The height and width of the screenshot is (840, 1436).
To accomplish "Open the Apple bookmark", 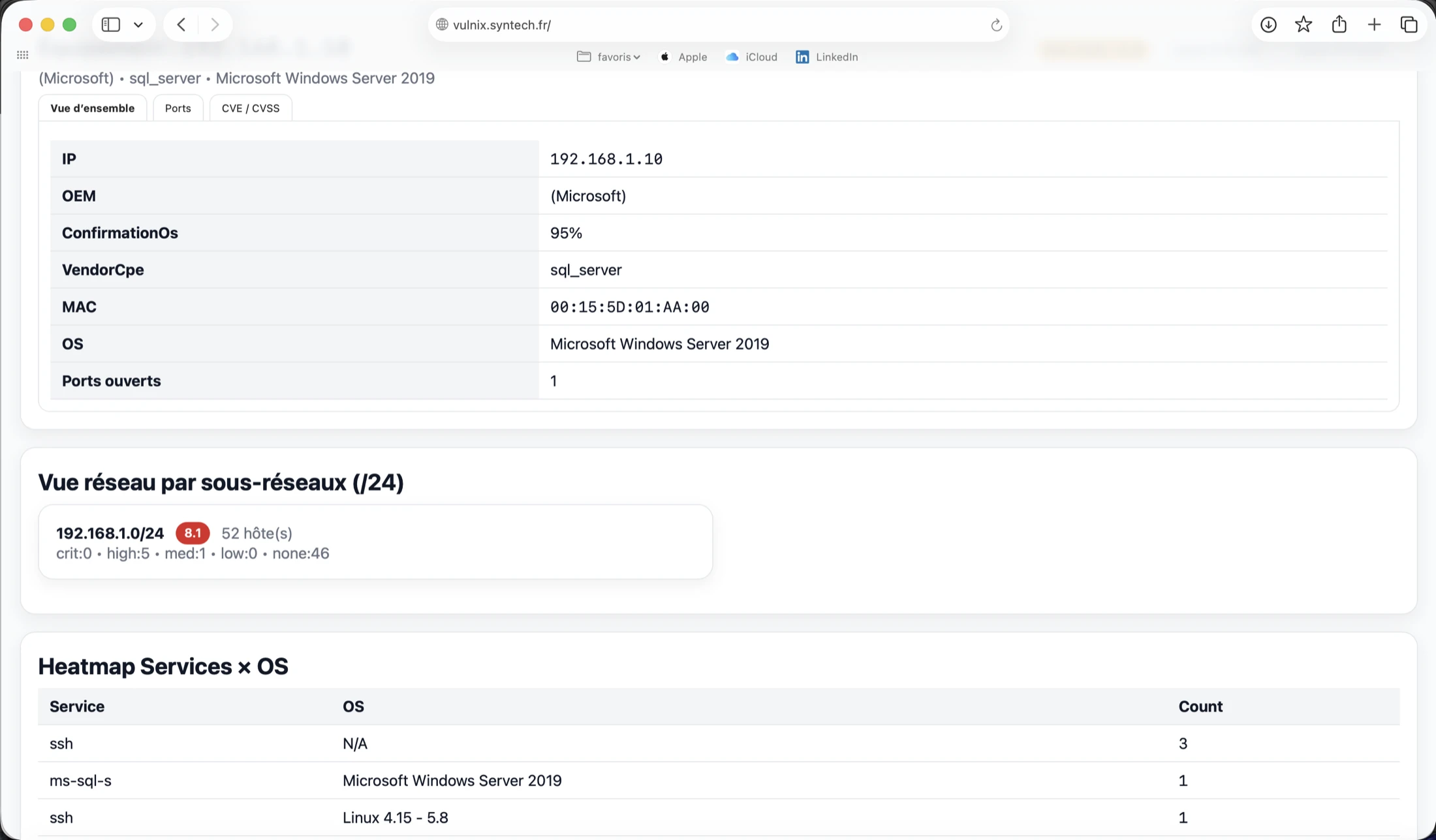I will 683,57.
